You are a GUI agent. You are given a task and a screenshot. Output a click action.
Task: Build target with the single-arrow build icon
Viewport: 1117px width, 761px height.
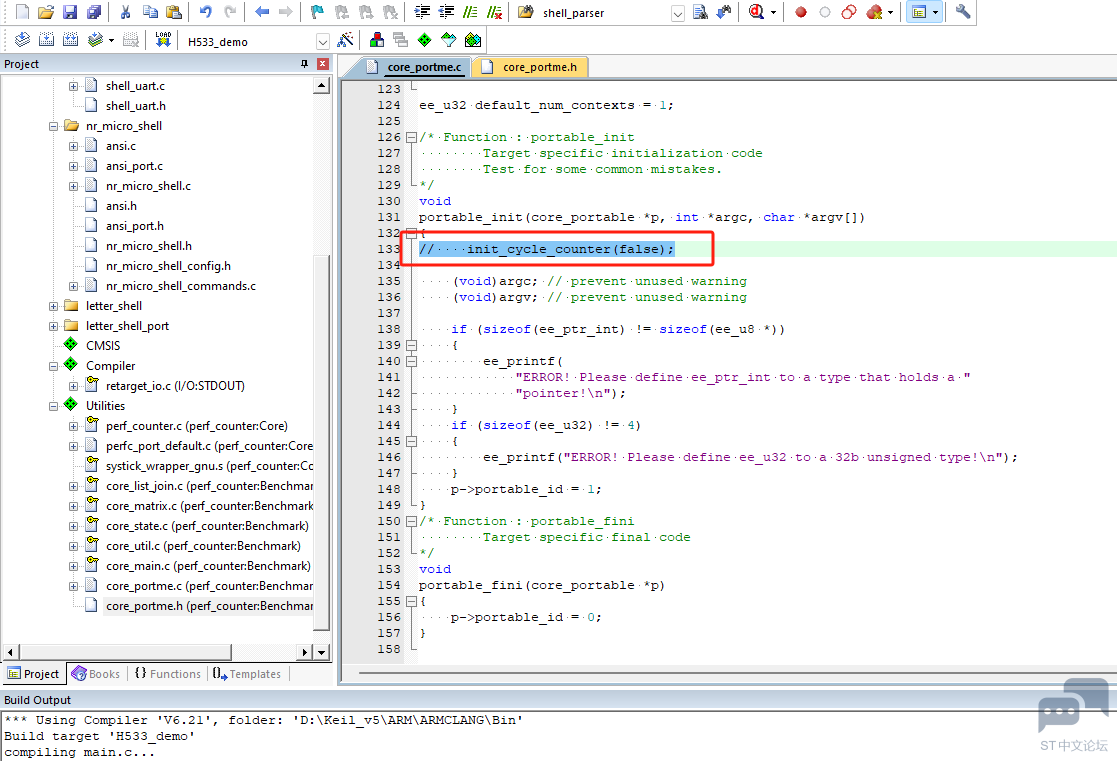coord(46,40)
